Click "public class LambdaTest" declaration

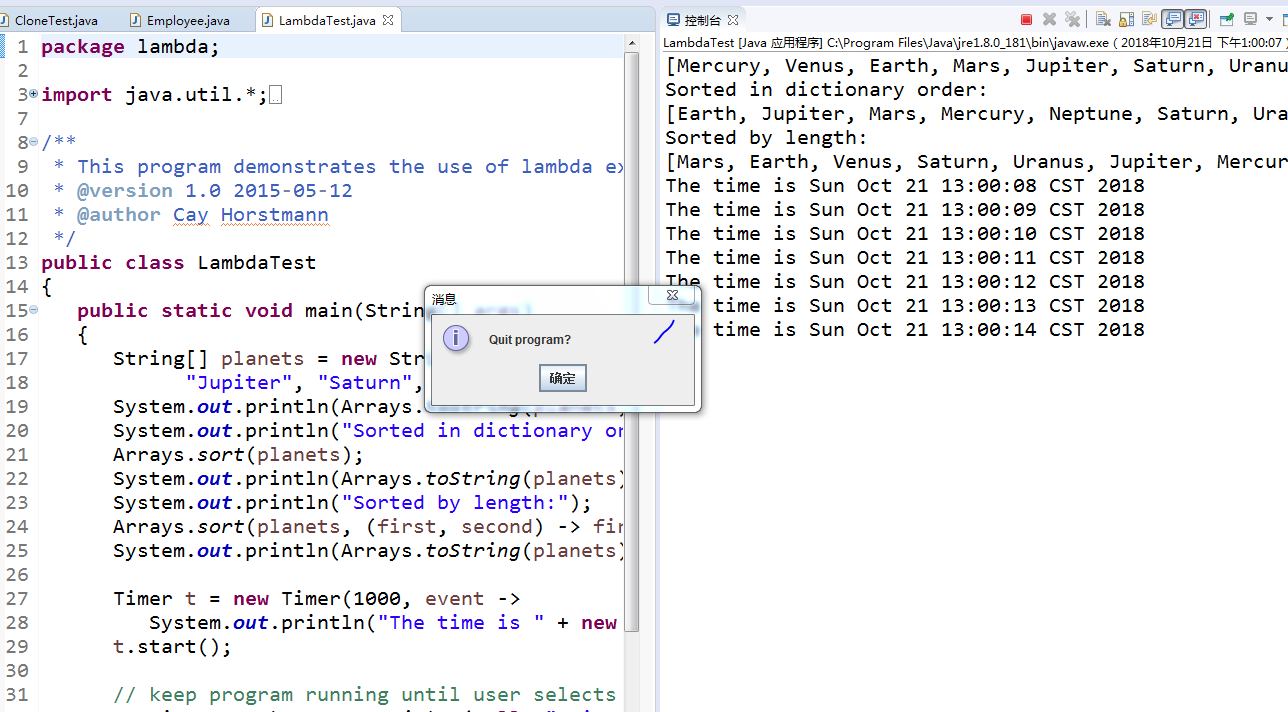pos(179,262)
